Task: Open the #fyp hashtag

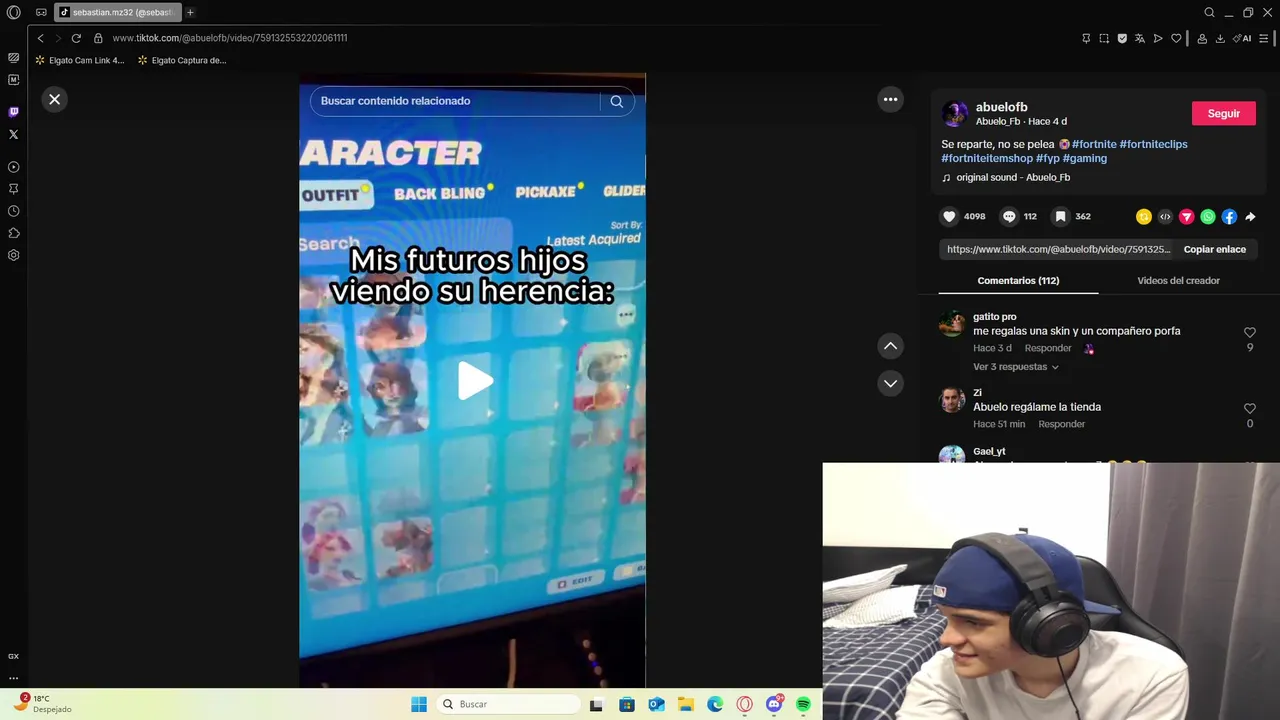Action: coord(1047,158)
